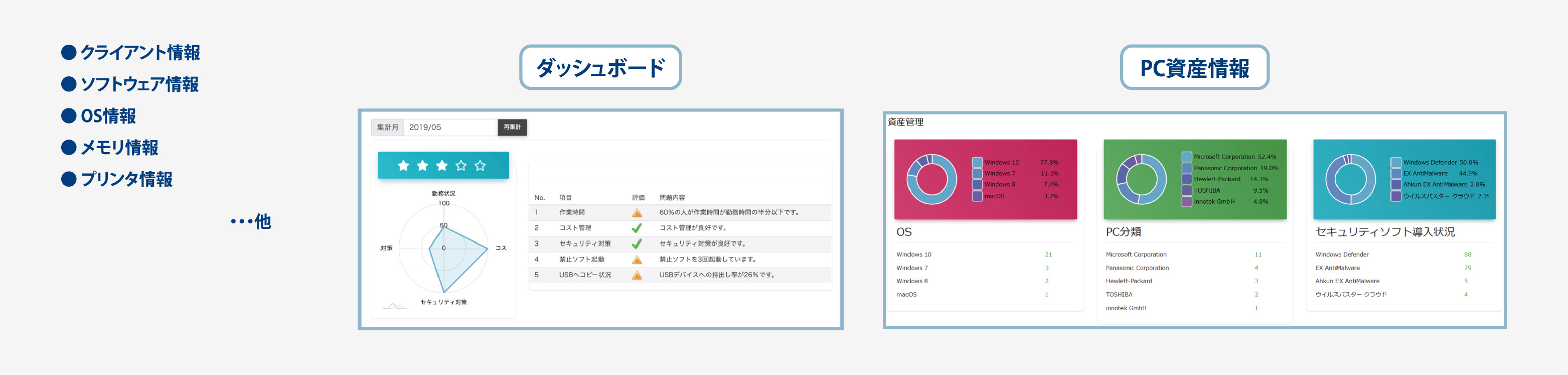Select the ダッシュボード heading label
Screen dimensions: 1568x375
[x=600, y=68]
